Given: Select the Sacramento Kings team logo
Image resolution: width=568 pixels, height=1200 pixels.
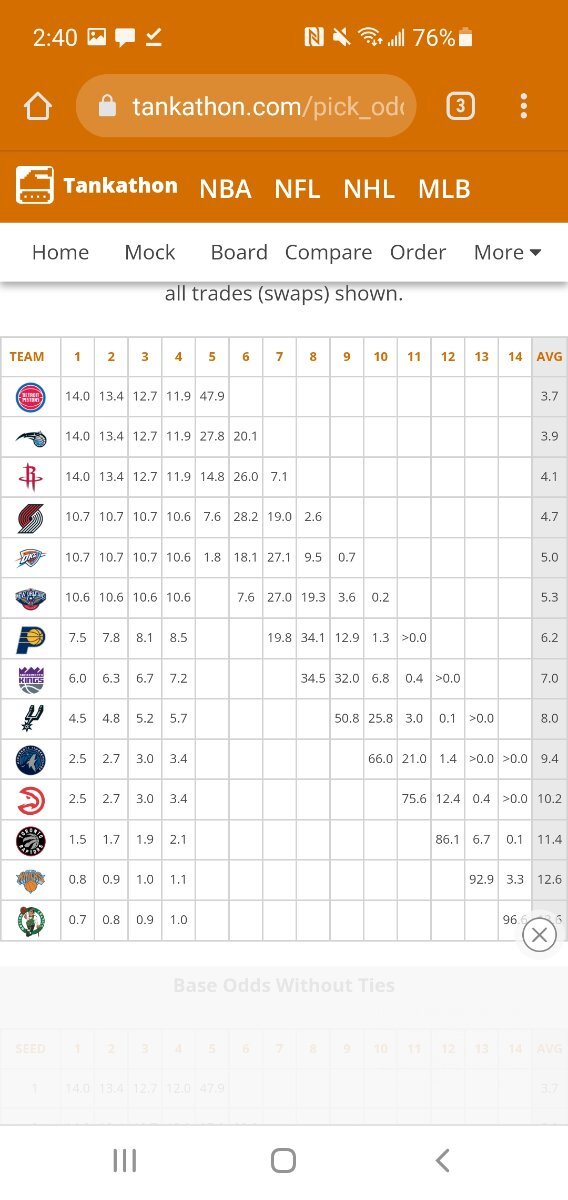Looking at the screenshot, I should [30, 679].
